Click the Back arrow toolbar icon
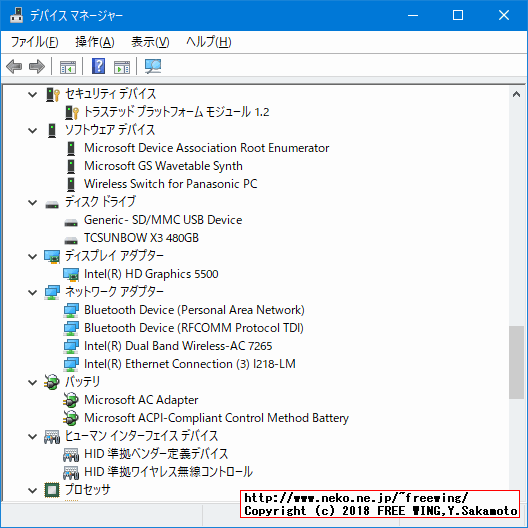 click(x=14, y=66)
